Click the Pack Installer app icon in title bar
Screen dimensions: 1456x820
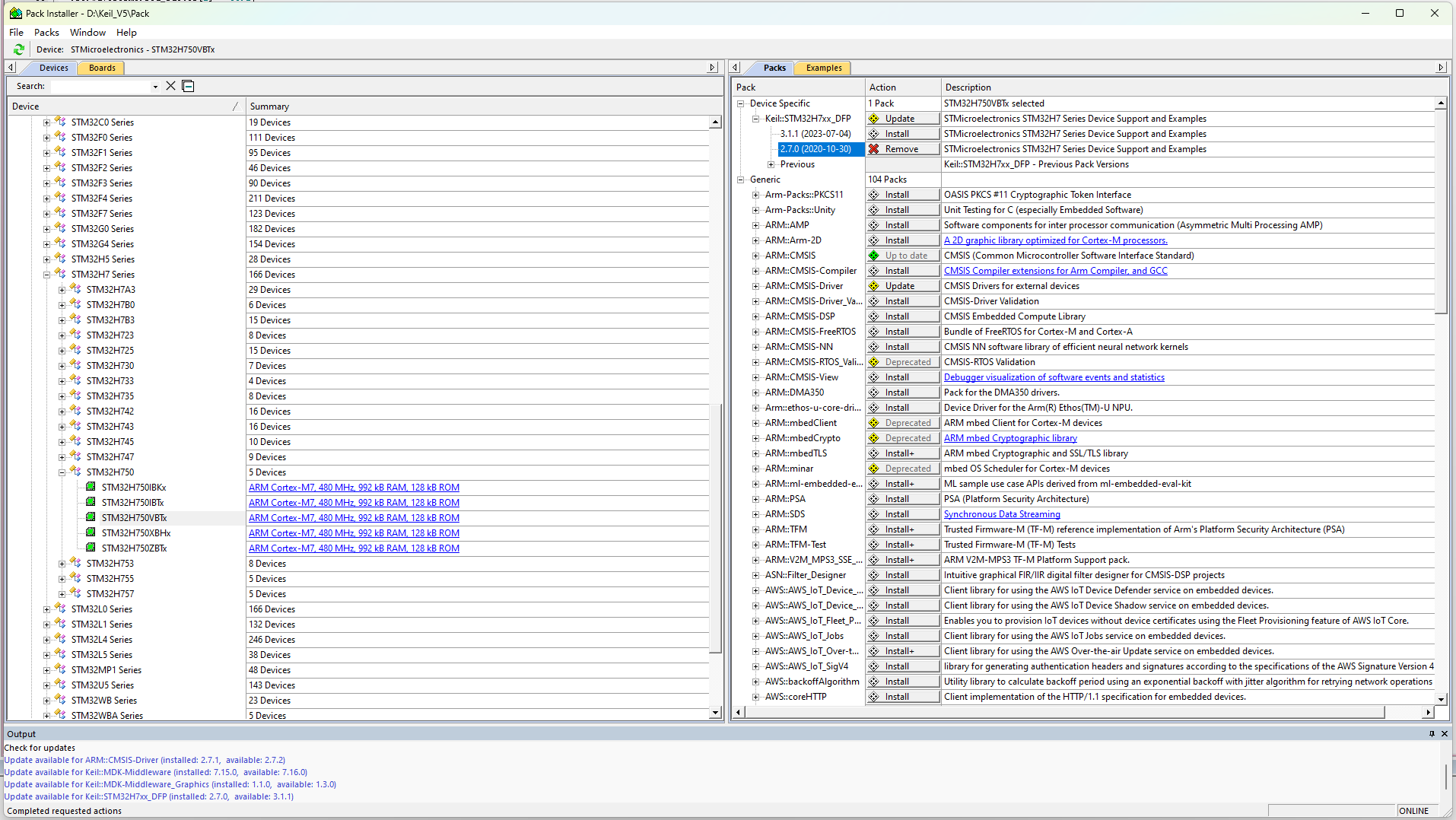(x=16, y=13)
